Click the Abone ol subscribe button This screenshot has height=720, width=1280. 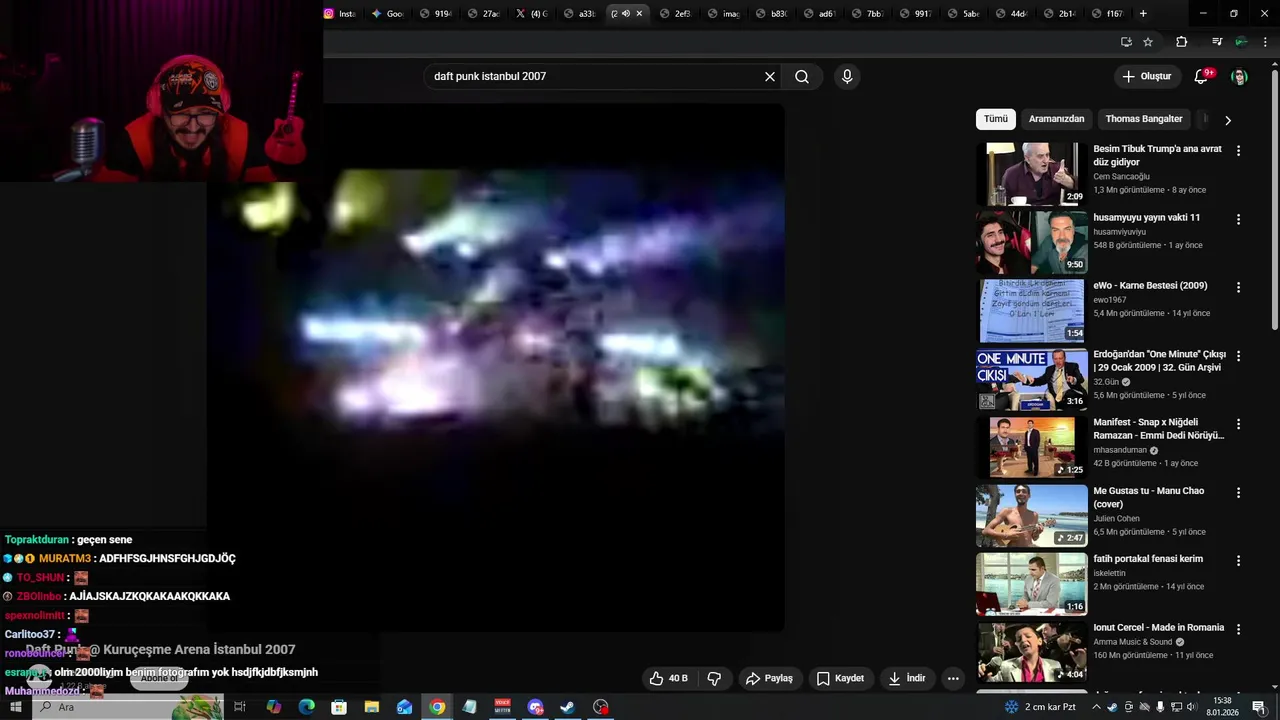pyautogui.click(x=159, y=678)
